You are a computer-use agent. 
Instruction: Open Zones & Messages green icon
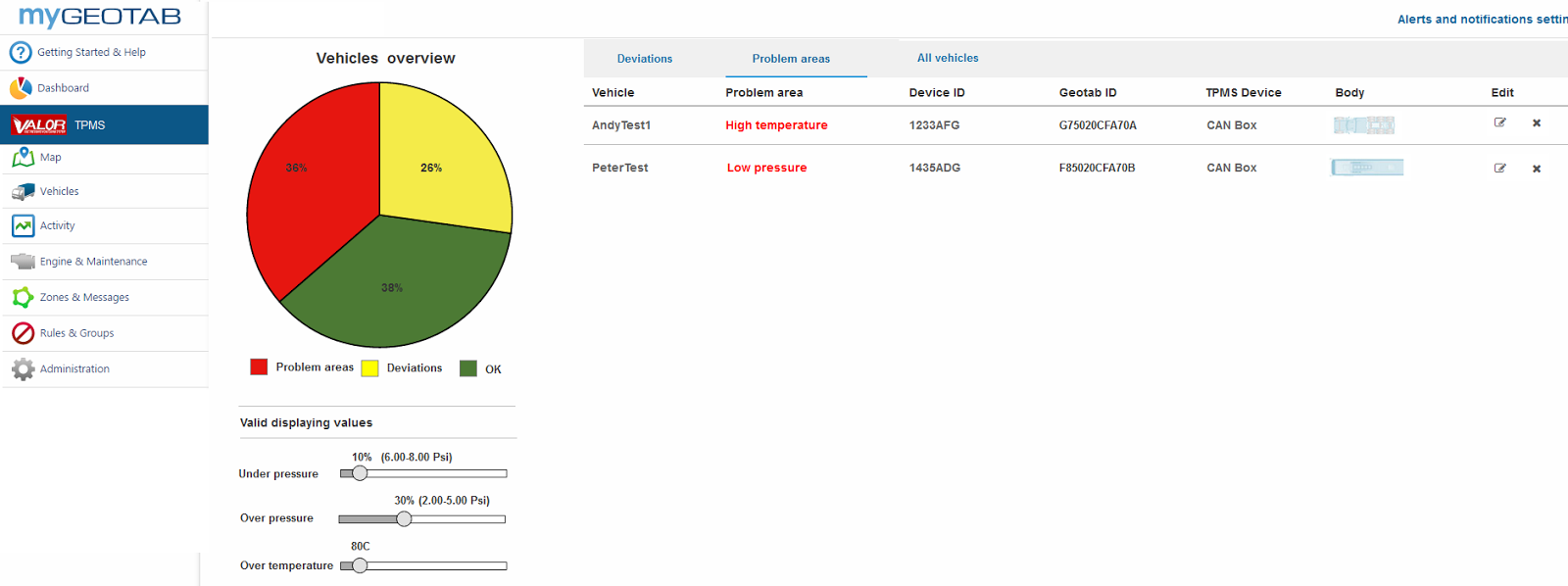coord(24,297)
